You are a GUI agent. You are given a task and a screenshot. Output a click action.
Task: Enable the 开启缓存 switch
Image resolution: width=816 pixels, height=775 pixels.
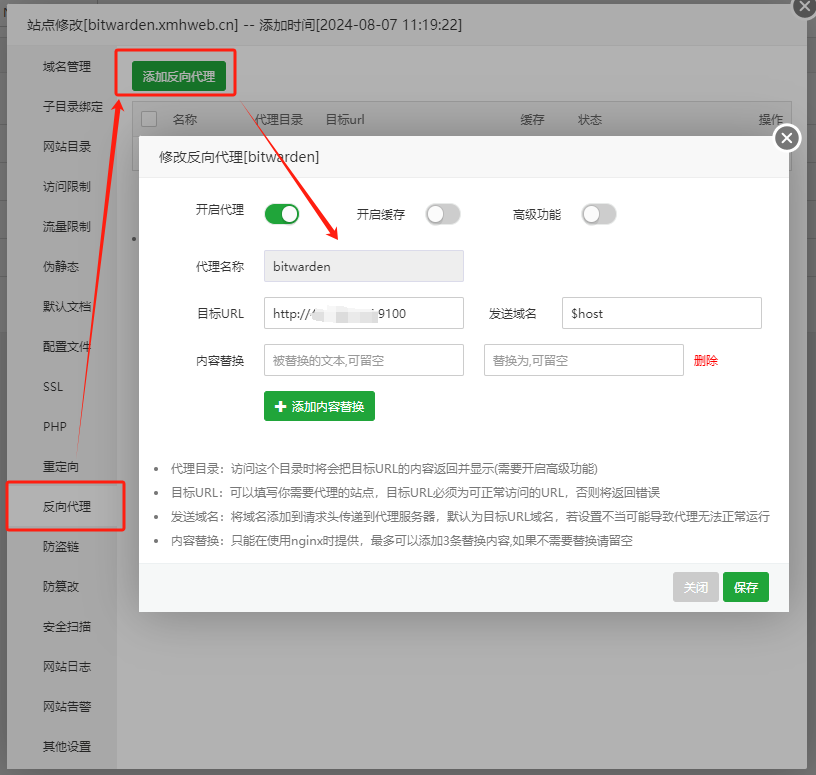click(x=443, y=214)
